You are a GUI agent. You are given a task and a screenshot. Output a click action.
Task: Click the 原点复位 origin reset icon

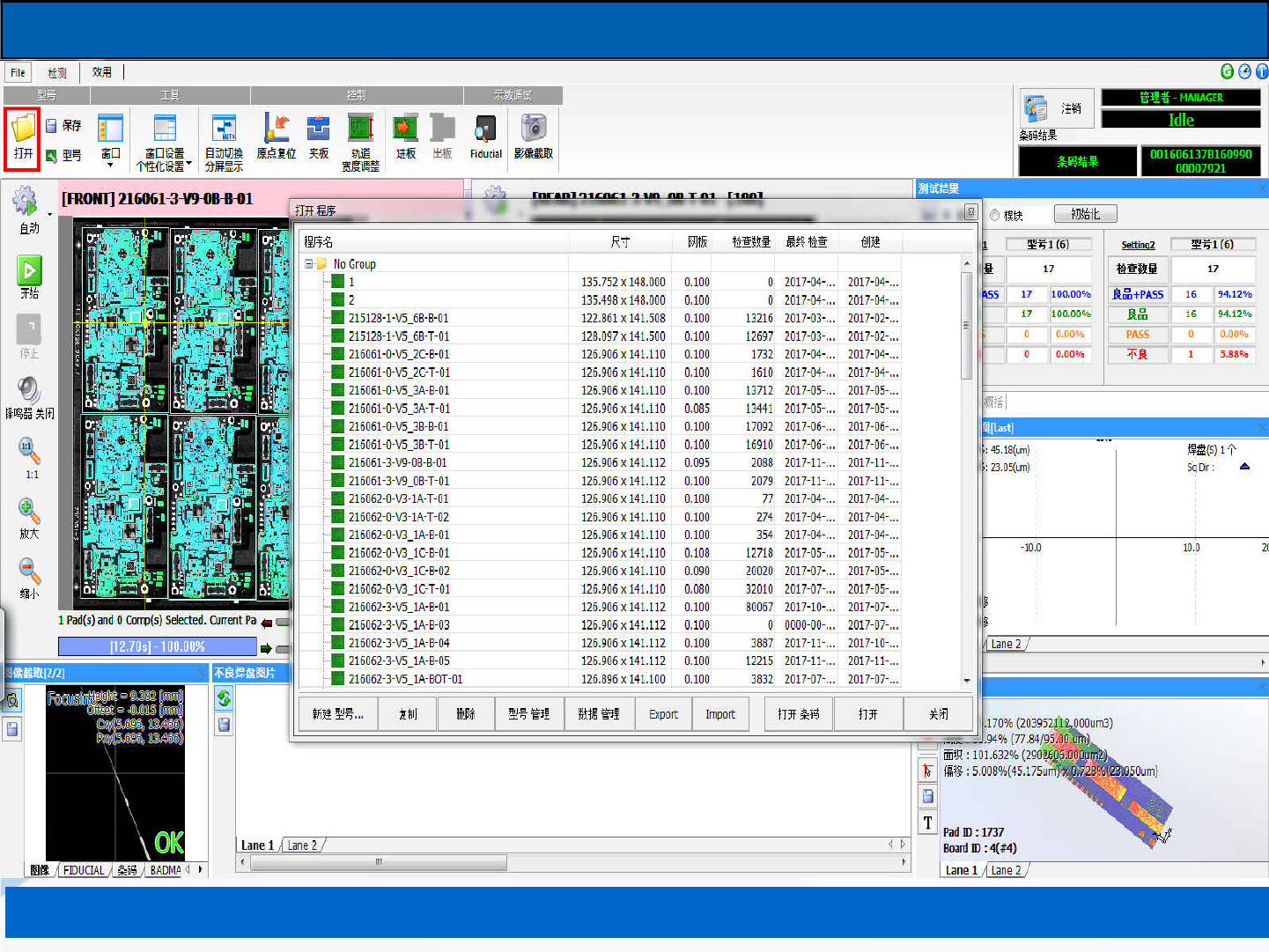277,129
